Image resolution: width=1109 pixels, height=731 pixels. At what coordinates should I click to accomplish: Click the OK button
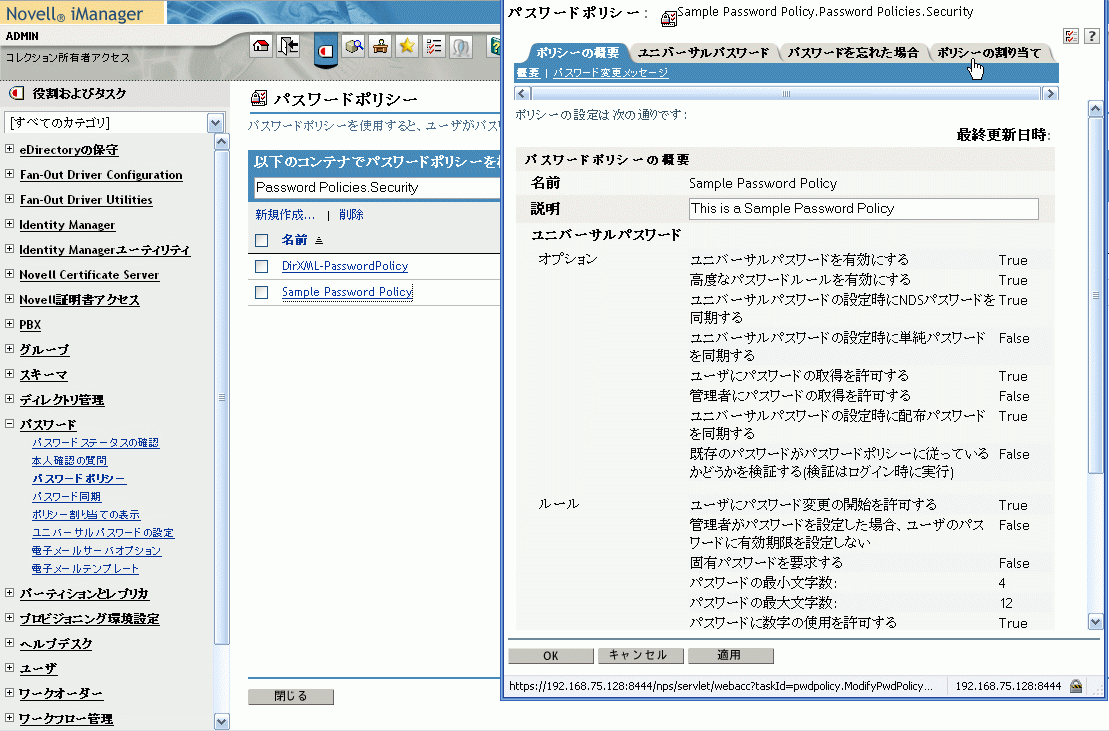coord(551,655)
